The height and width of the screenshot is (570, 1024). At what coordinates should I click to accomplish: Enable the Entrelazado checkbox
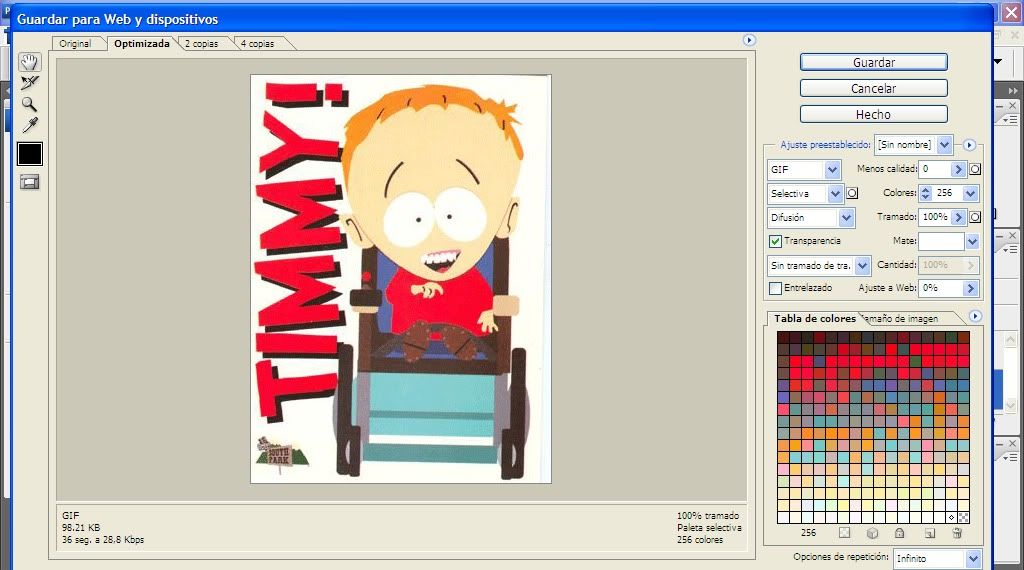click(775, 288)
